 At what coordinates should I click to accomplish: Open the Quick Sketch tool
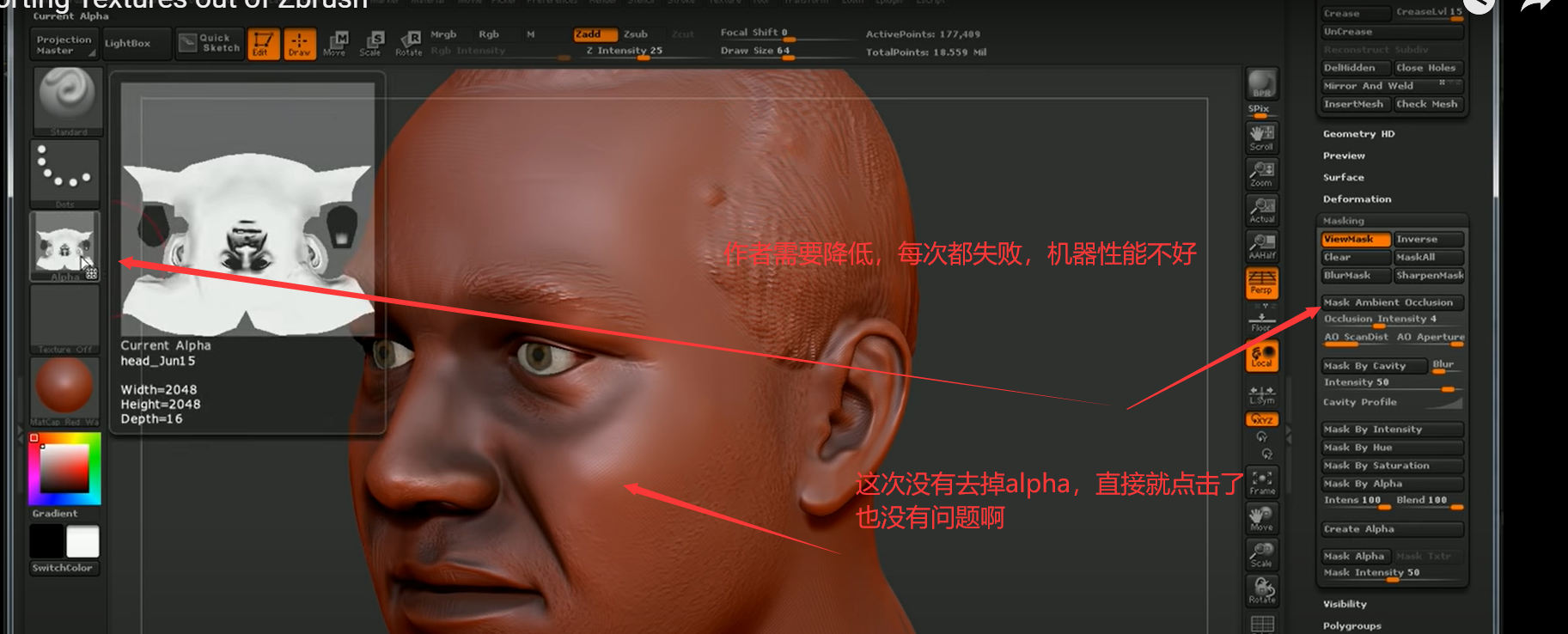tap(210, 43)
